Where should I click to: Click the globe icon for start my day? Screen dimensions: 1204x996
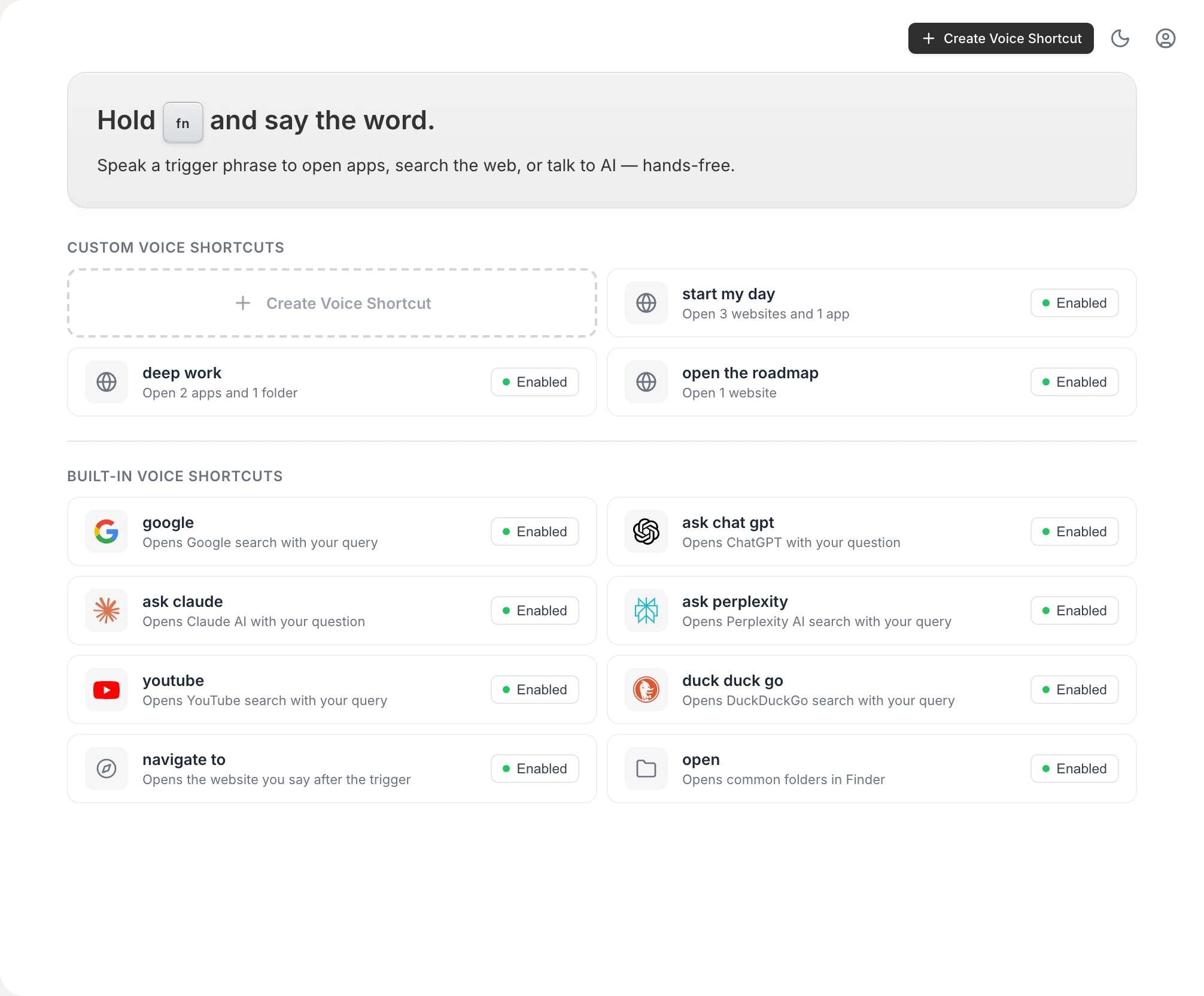click(646, 303)
